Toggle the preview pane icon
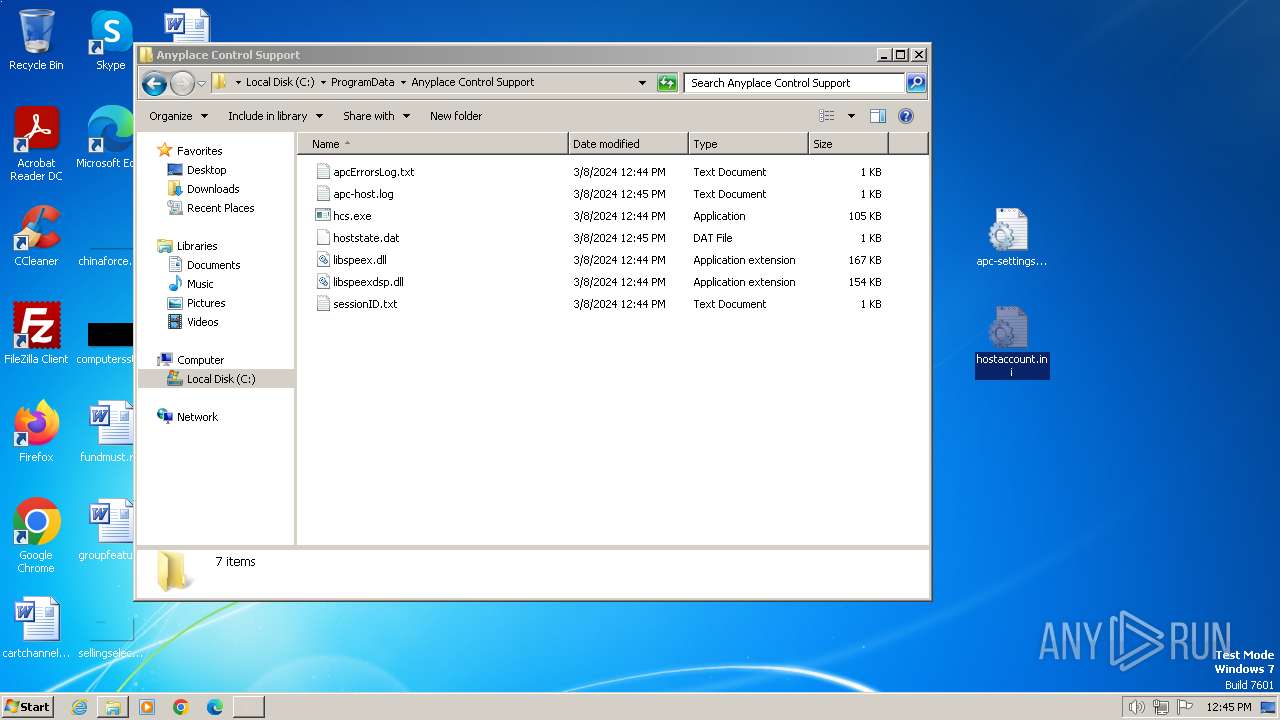The width and height of the screenshot is (1280, 720). [x=878, y=116]
